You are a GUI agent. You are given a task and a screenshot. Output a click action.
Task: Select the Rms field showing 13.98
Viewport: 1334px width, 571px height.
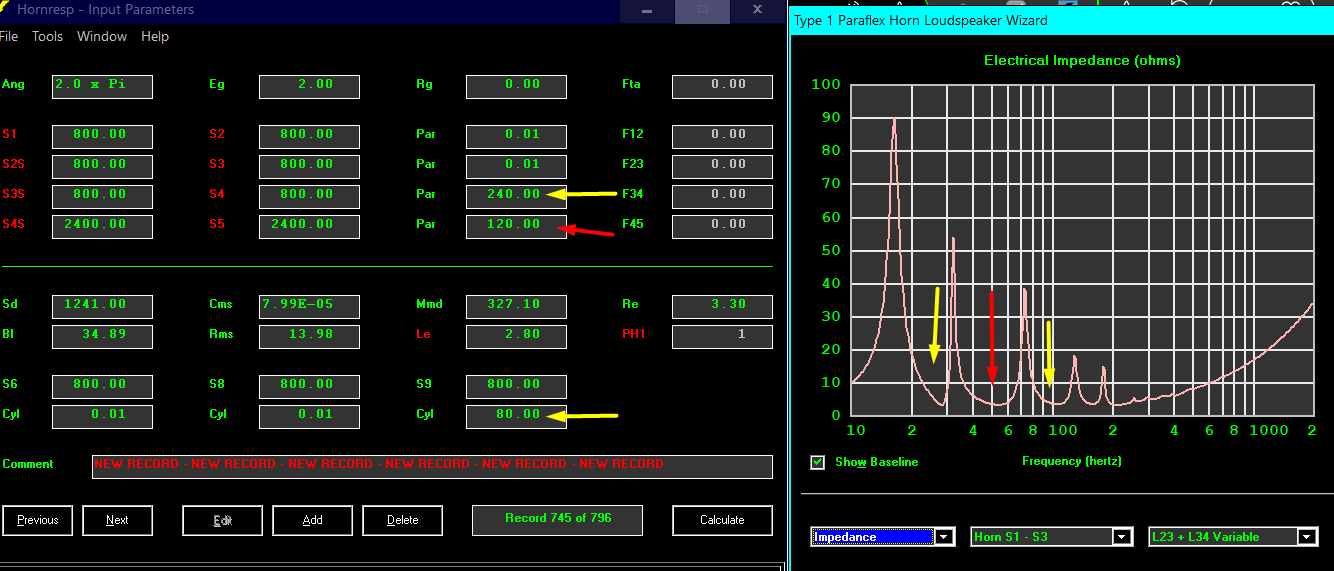308,336
